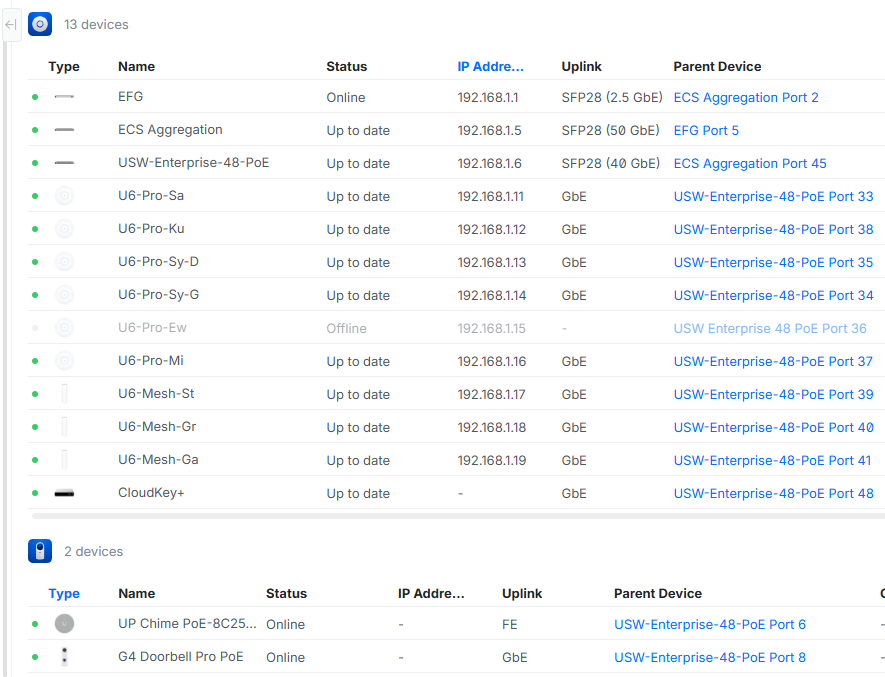The image size is (885, 677).
Task: Open USW-Enterprise-48-PoE Port 37 link
Action: pyautogui.click(x=773, y=361)
